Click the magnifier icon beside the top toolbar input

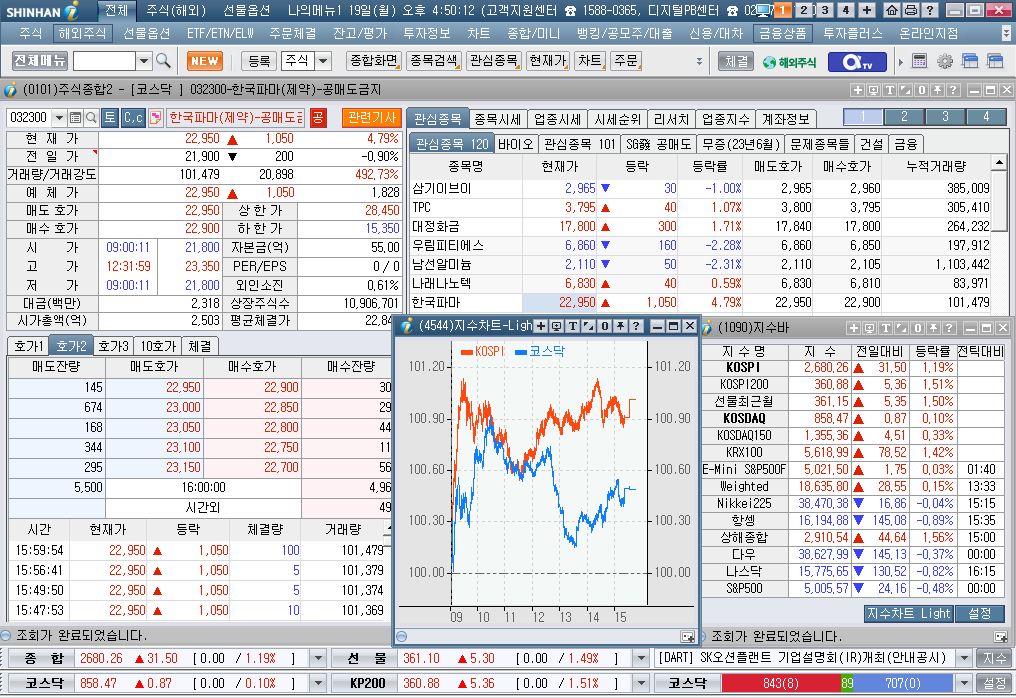point(163,61)
